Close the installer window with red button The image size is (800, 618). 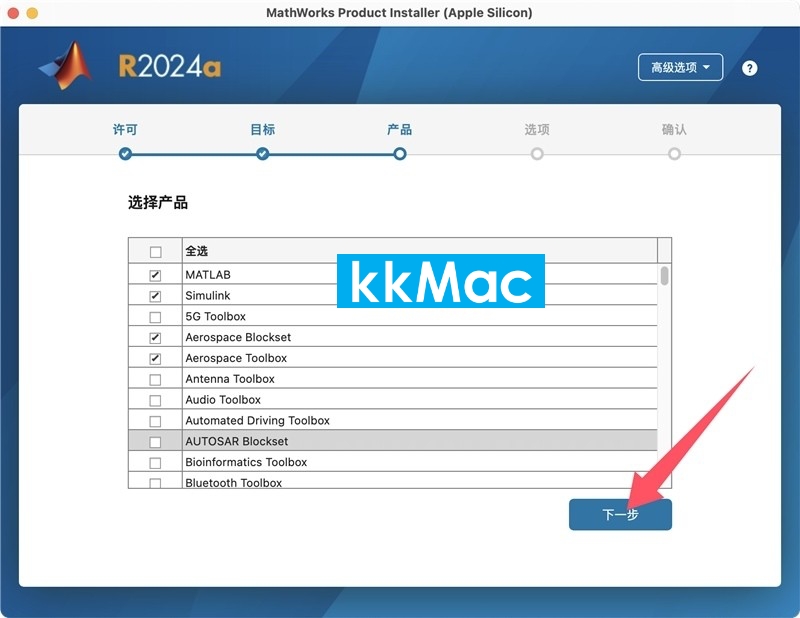coord(13,13)
